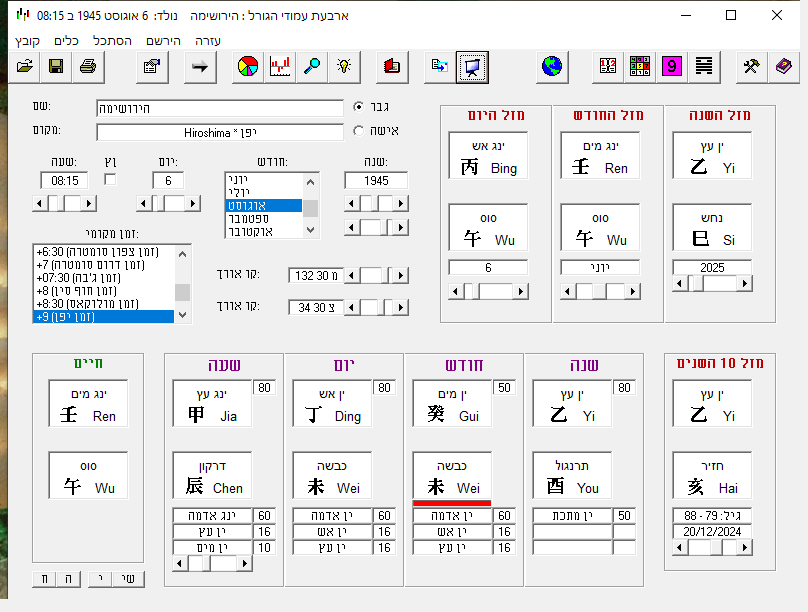The width and height of the screenshot is (808, 612).
Task: Select the +07:30 time zone entry
Action: [x=104, y=278]
